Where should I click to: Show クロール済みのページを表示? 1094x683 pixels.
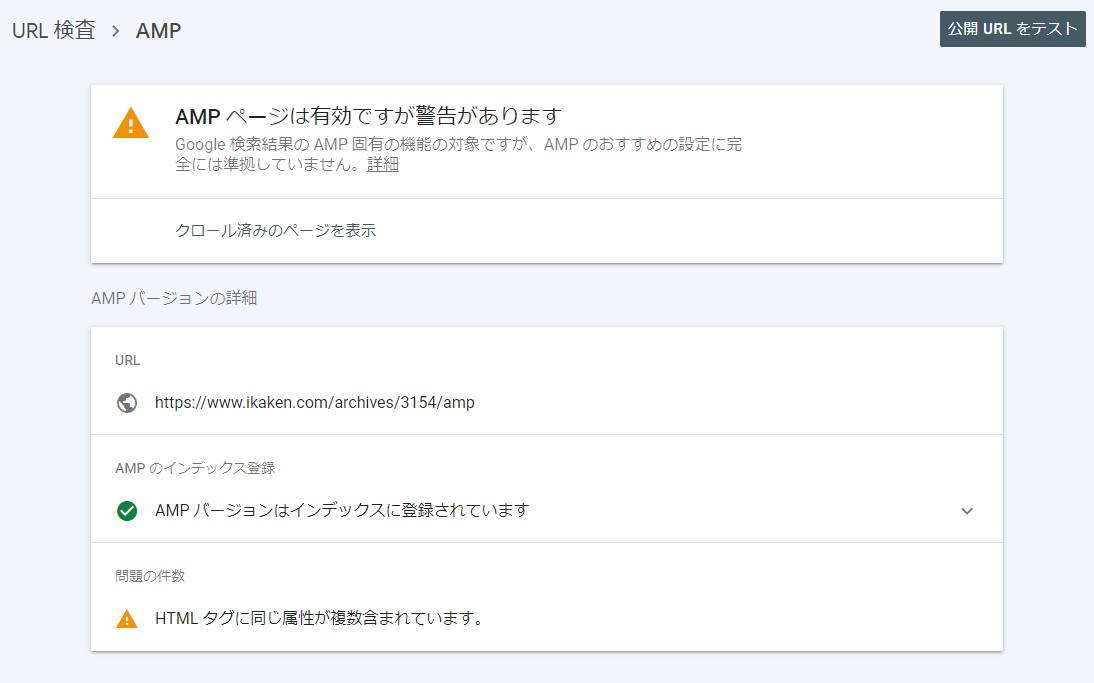click(x=276, y=230)
